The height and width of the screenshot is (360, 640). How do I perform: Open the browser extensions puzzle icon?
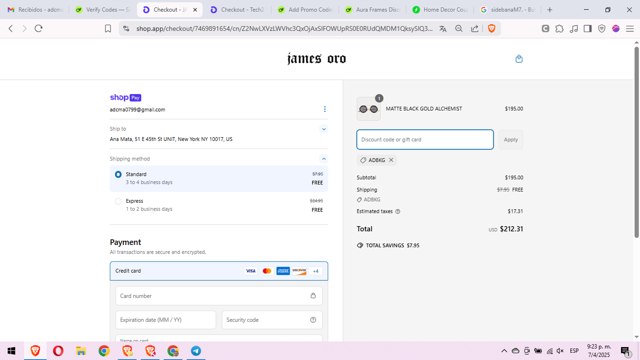click(559, 29)
